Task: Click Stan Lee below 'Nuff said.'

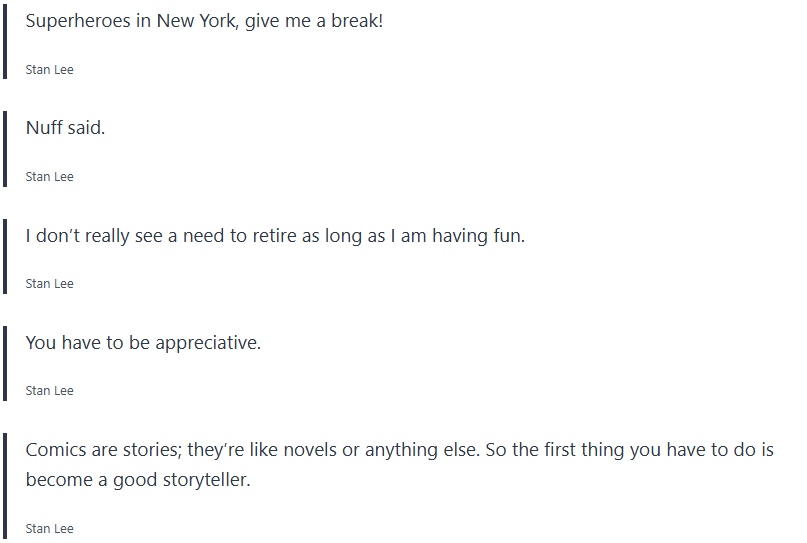Action: pyautogui.click(x=50, y=177)
